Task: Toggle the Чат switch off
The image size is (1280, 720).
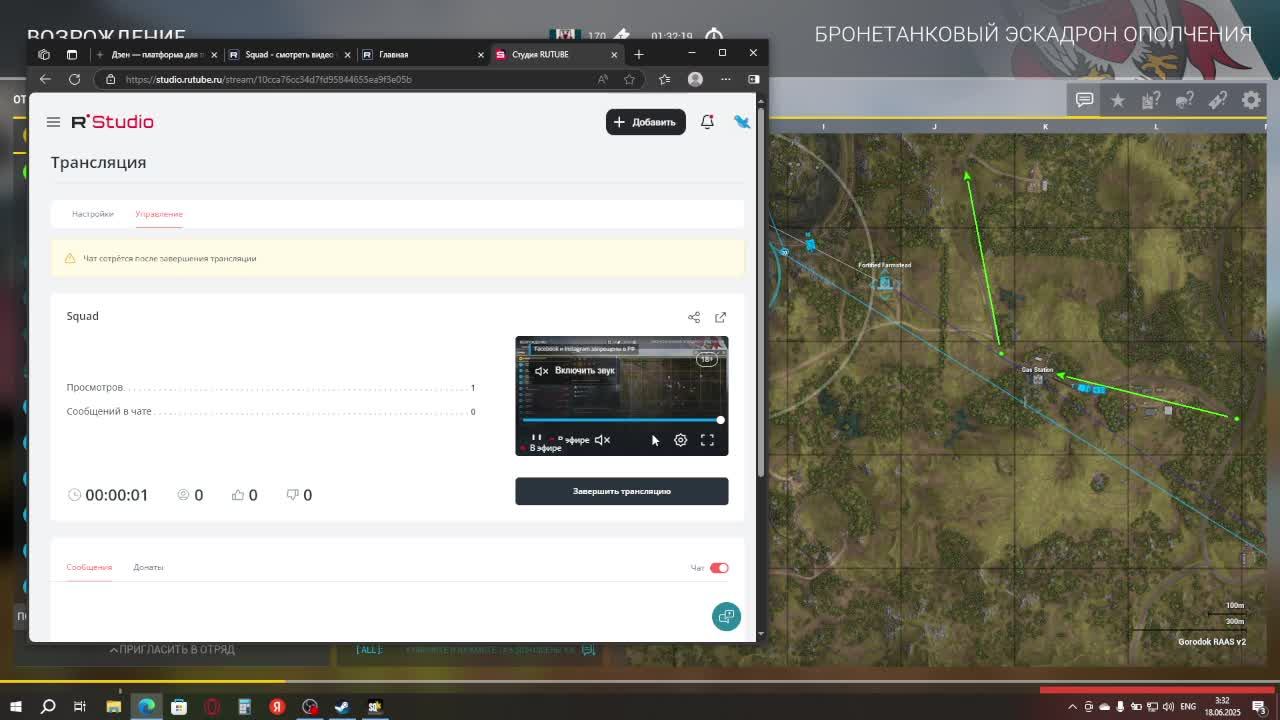Action: [x=719, y=568]
